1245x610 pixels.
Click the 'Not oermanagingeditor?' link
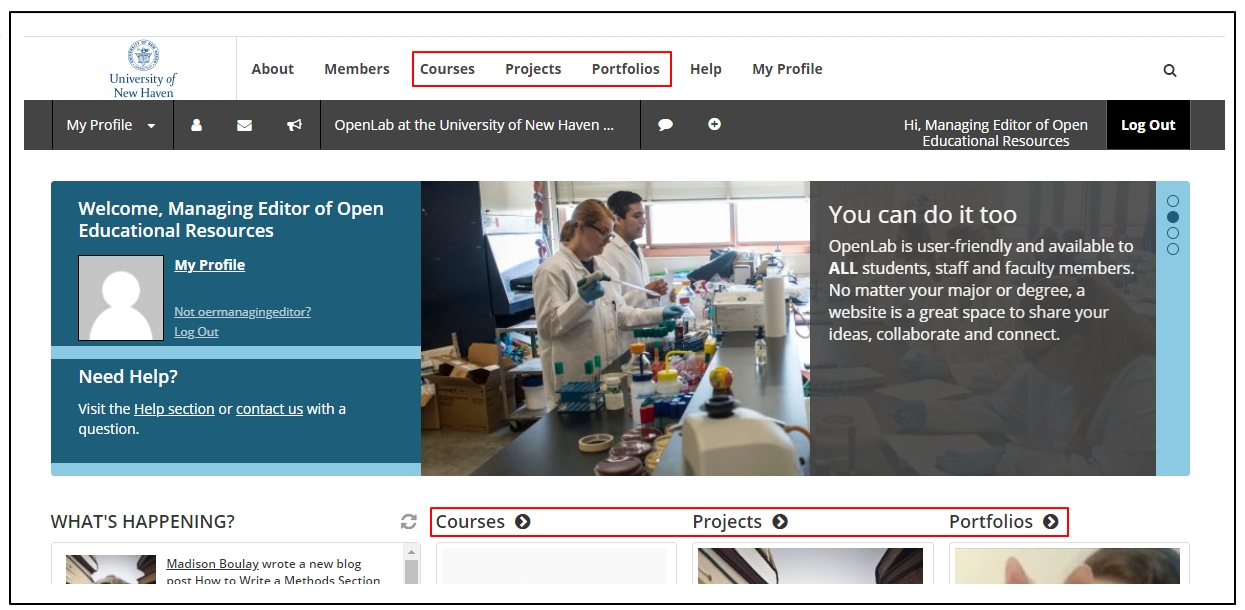click(x=243, y=312)
